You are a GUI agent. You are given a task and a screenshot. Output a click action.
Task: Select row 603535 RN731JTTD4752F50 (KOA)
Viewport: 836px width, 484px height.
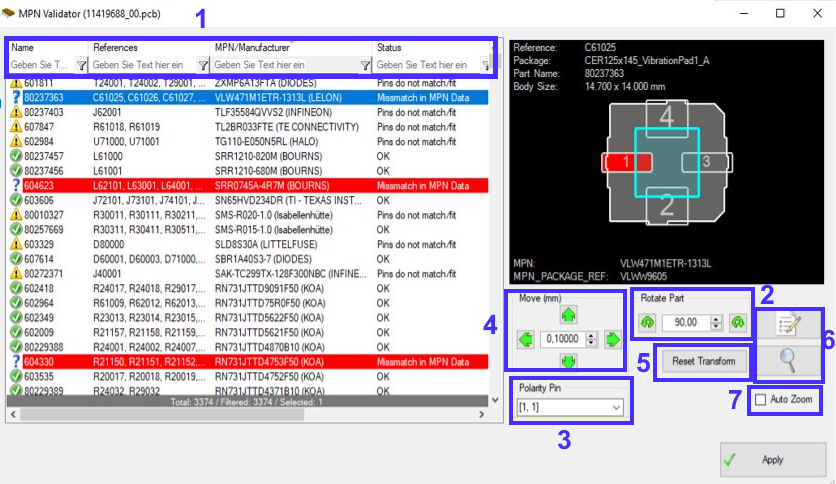pyautogui.click(x=248, y=376)
